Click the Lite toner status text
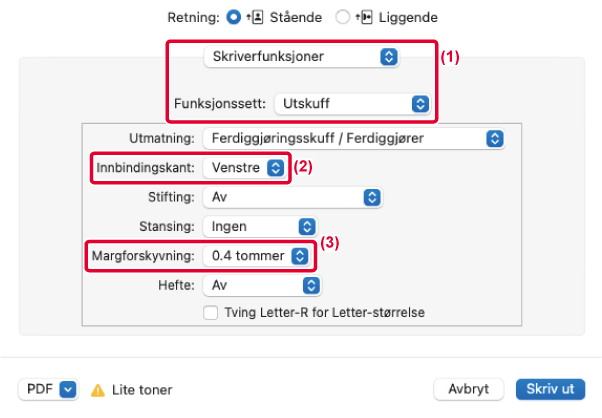Screen dimensions: 602x418 [142, 390]
